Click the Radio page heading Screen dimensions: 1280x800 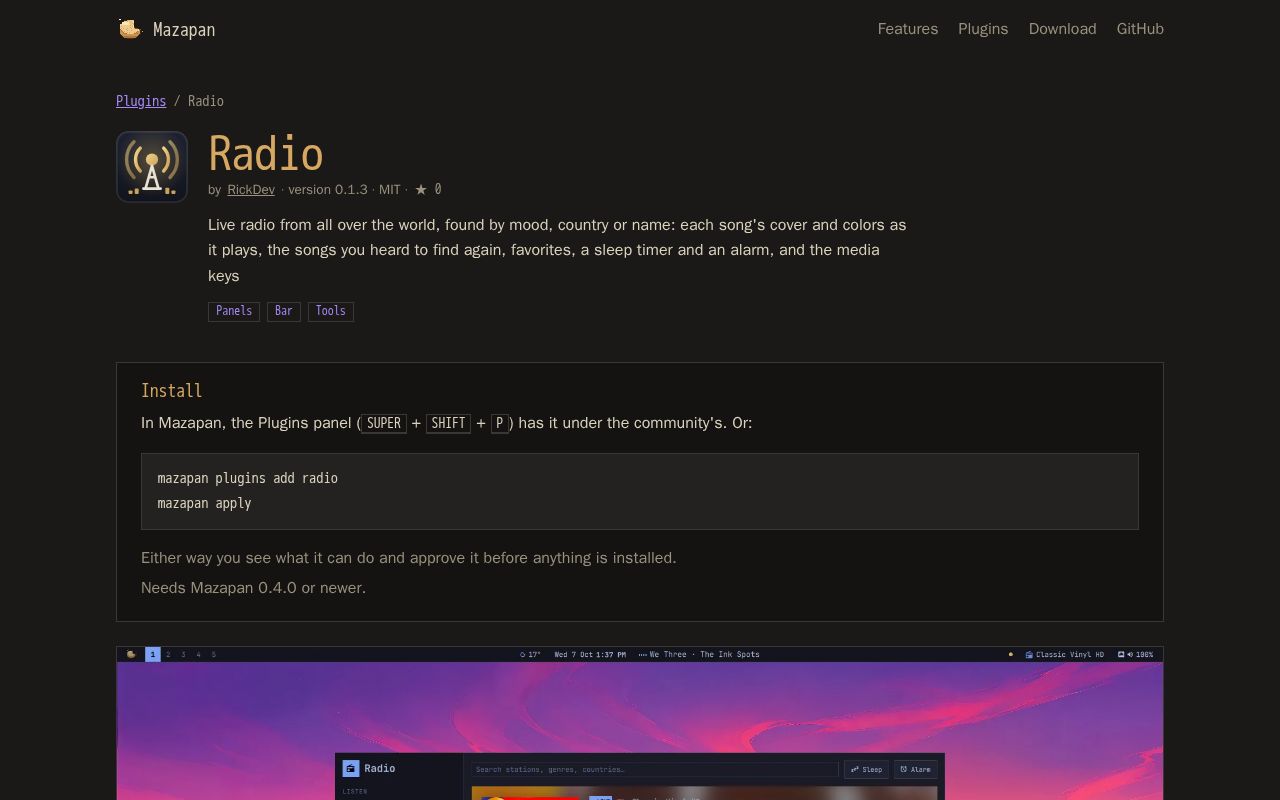click(266, 154)
